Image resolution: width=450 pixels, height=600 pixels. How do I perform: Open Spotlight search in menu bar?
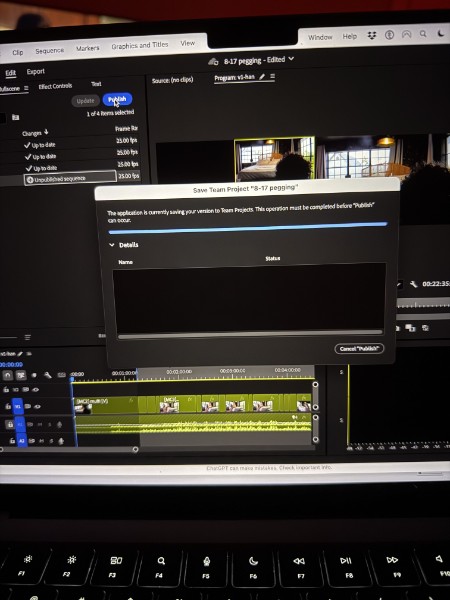pos(423,34)
